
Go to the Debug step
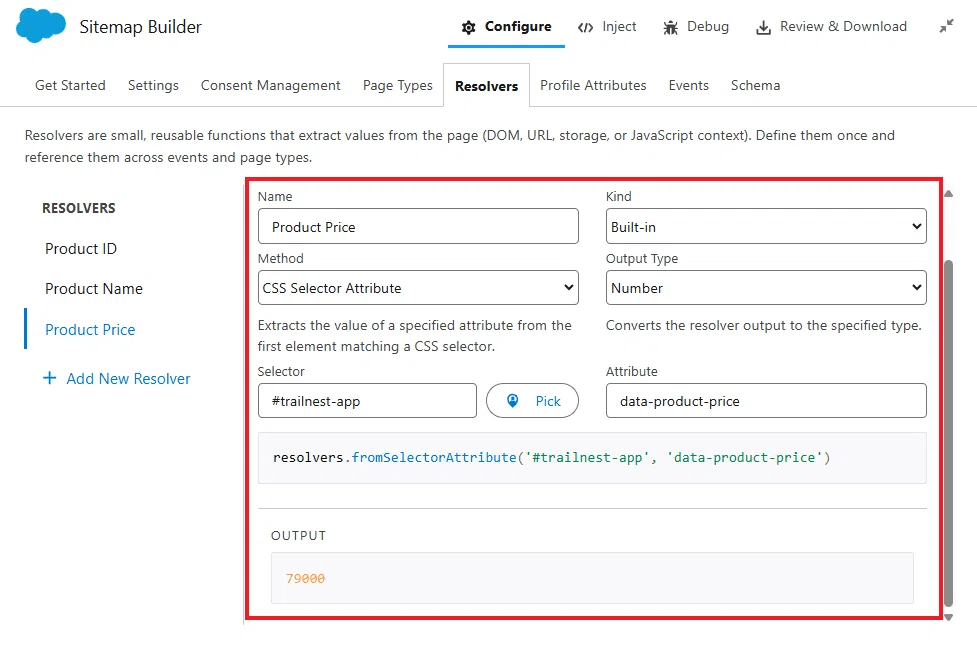point(696,27)
